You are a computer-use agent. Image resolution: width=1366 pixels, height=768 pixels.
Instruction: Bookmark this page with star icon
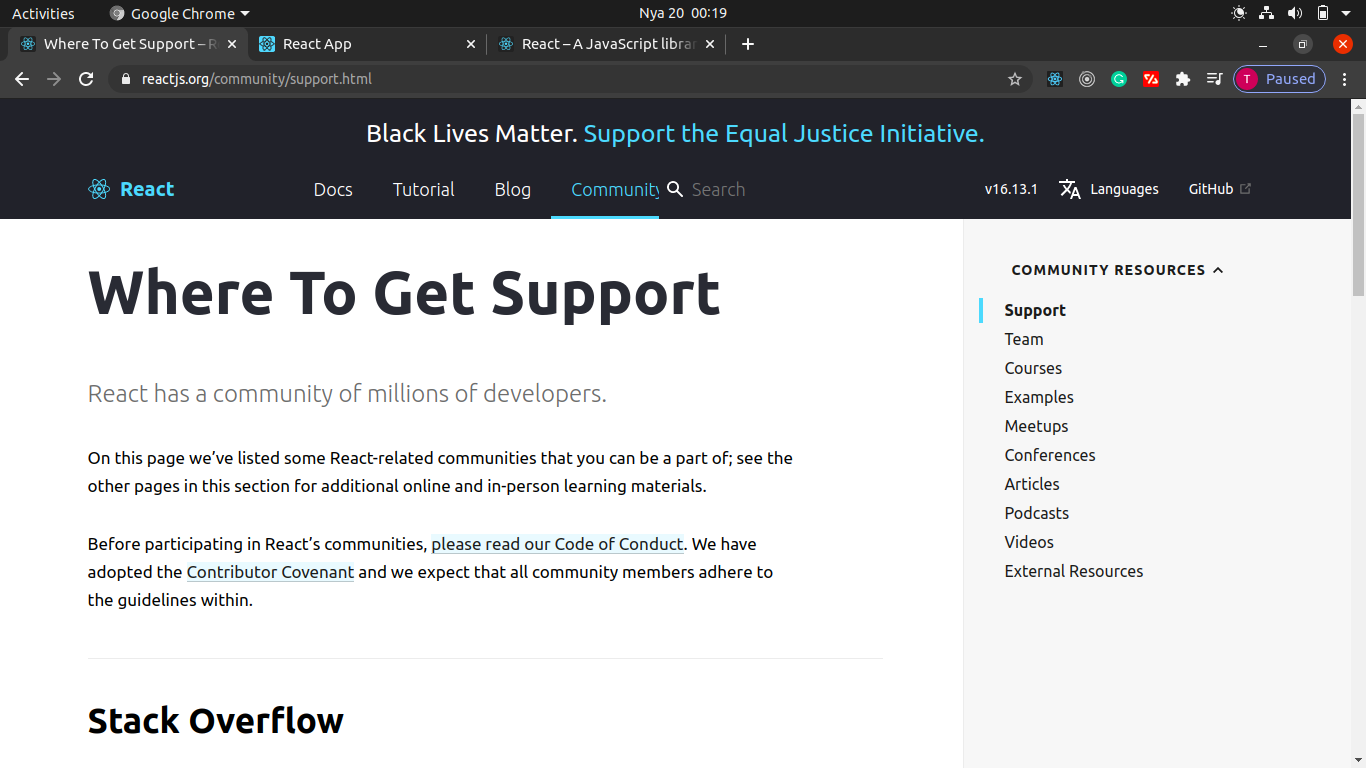pyautogui.click(x=1015, y=79)
